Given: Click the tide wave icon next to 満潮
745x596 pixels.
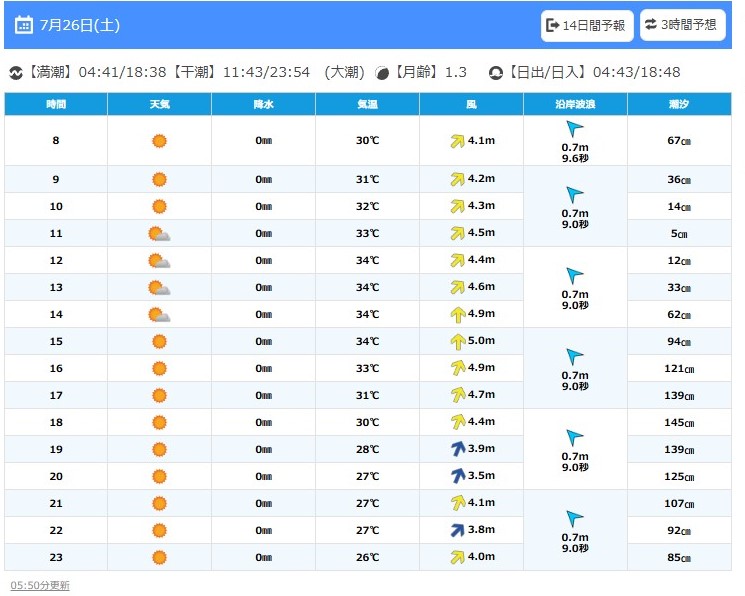Looking at the screenshot, I should tap(16, 73).
